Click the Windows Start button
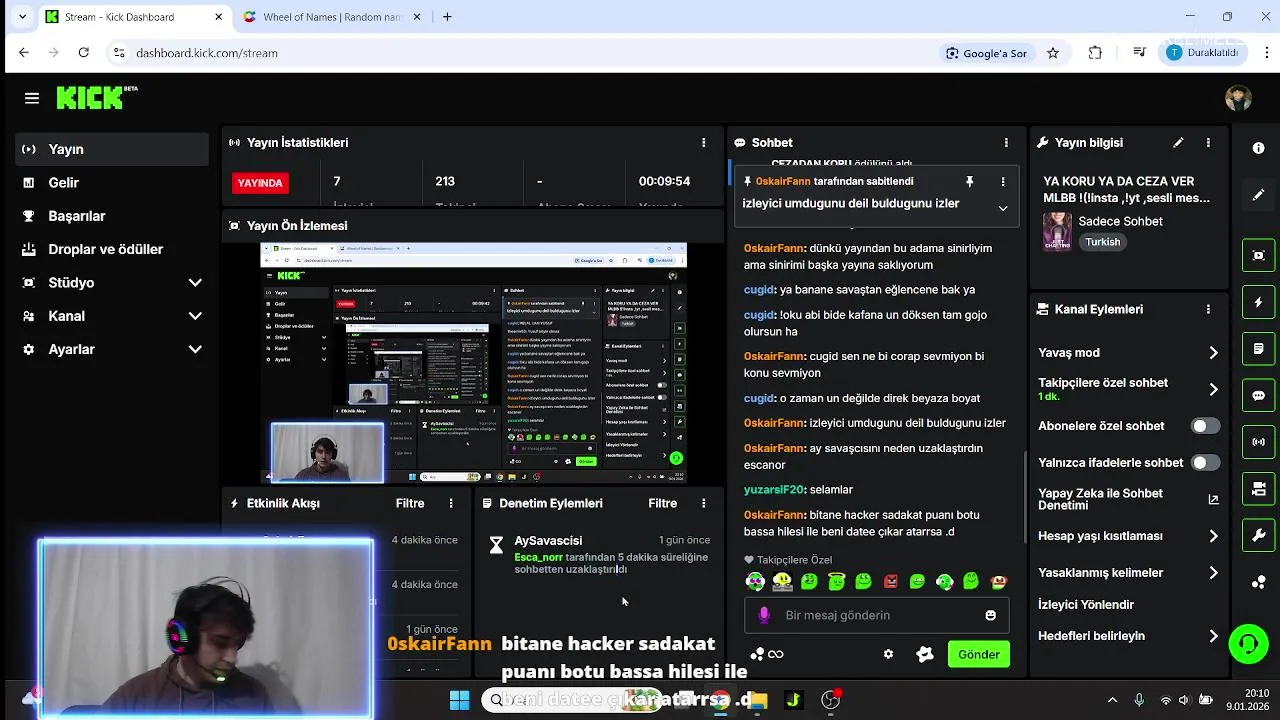The height and width of the screenshot is (720, 1280). point(459,700)
